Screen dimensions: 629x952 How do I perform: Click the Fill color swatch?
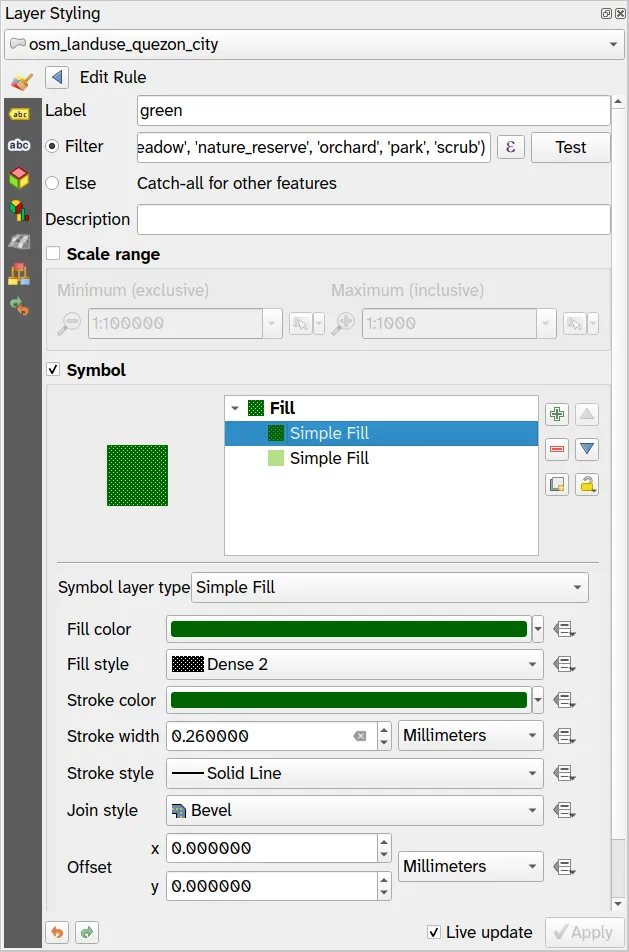[349, 629]
